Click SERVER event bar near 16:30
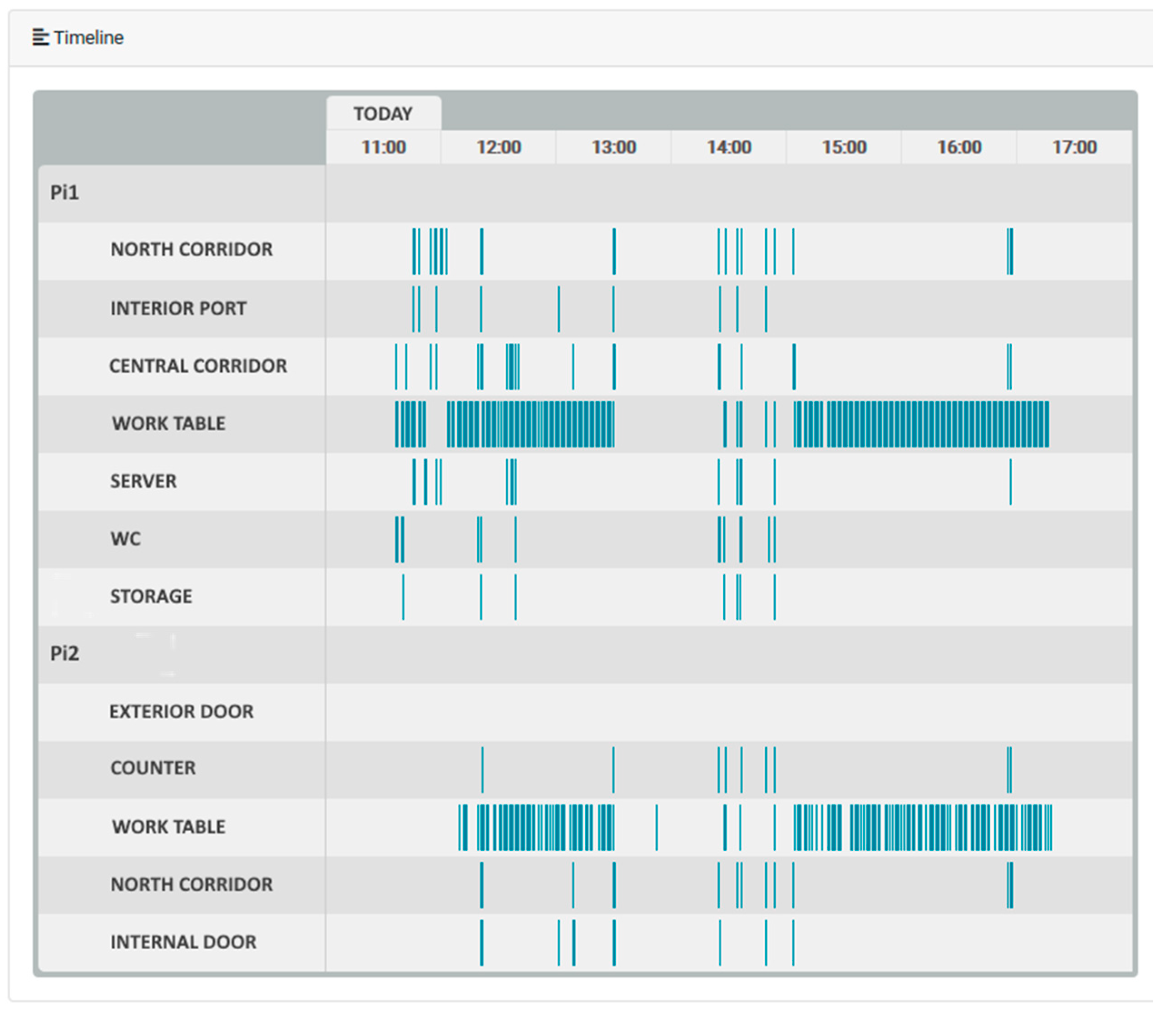1176x1016 pixels. [x=1010, y=482]
